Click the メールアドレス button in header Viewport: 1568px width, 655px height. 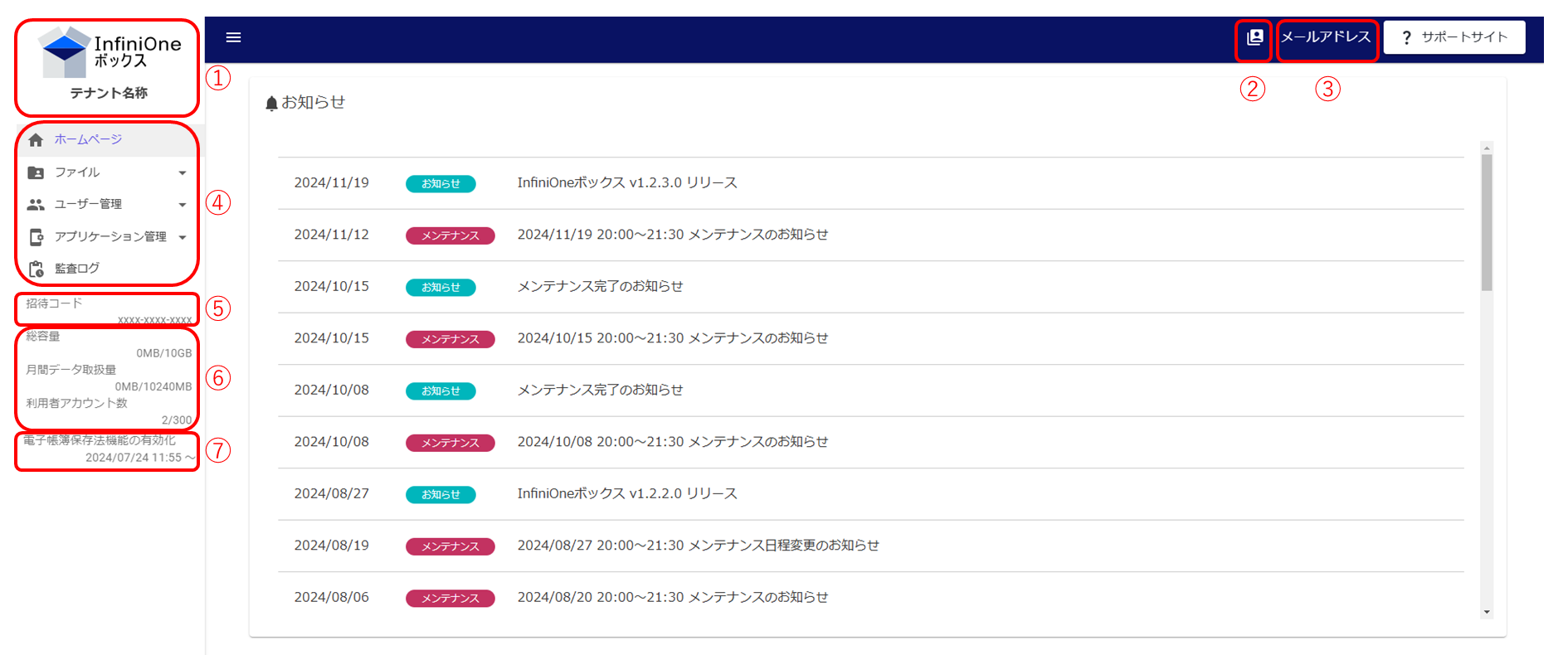(x=1326, y=37)
